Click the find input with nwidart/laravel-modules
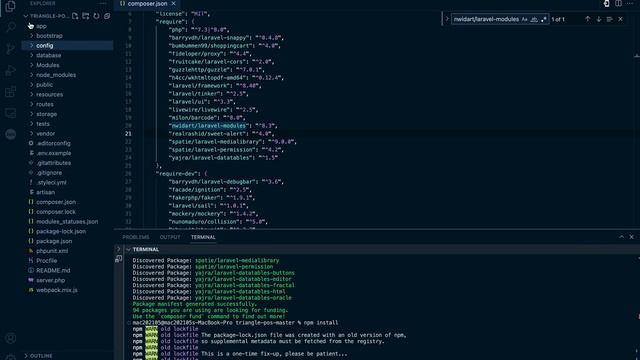This screenshot has width=640, height=360. [x=486, y=19]
